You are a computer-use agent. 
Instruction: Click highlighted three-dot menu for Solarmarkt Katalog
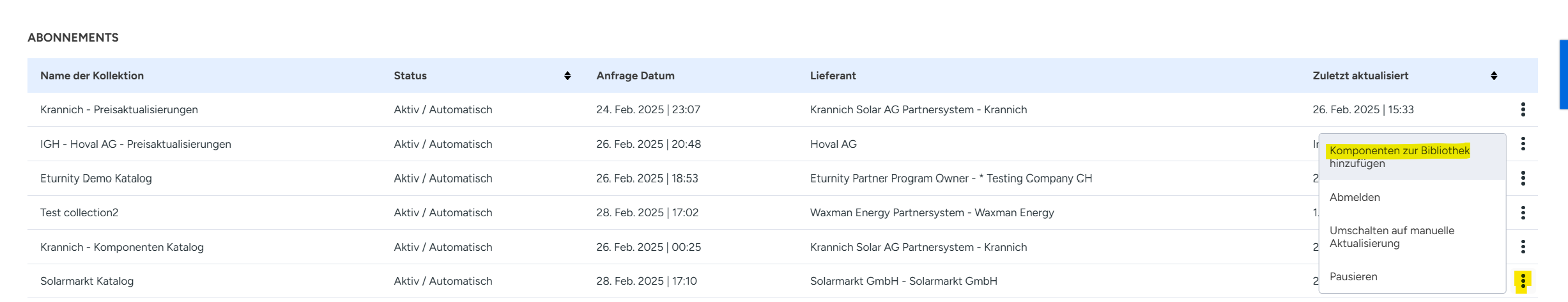[1523, 281]
